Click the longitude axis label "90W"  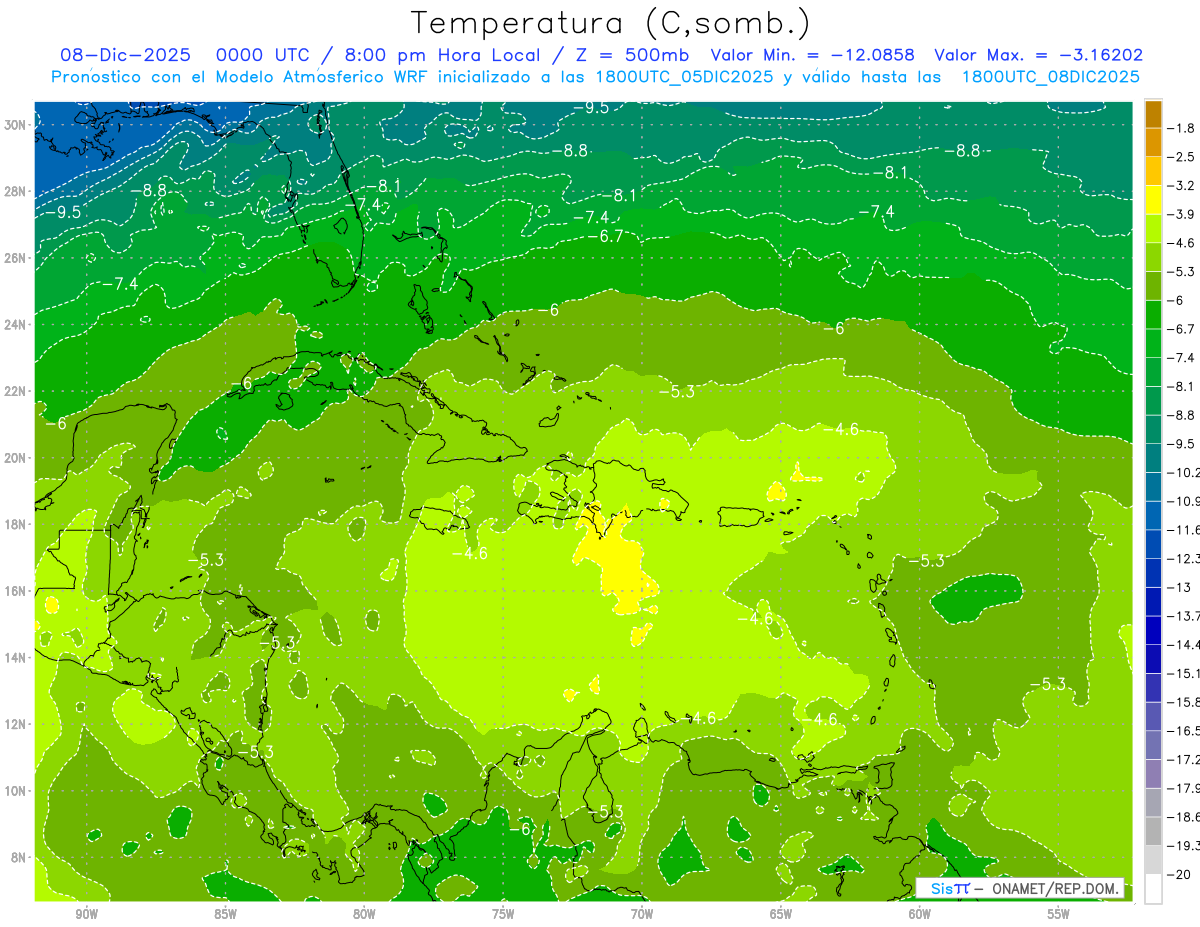[x=87, y=914]
